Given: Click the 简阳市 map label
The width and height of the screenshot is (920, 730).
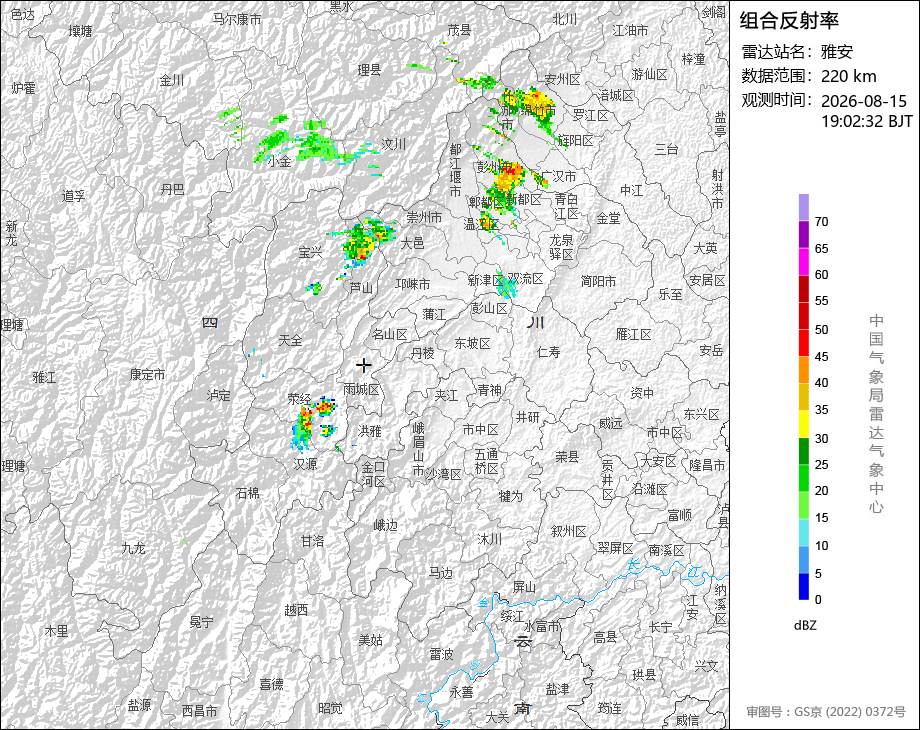Looking at the screenshot, I should 598,281.
